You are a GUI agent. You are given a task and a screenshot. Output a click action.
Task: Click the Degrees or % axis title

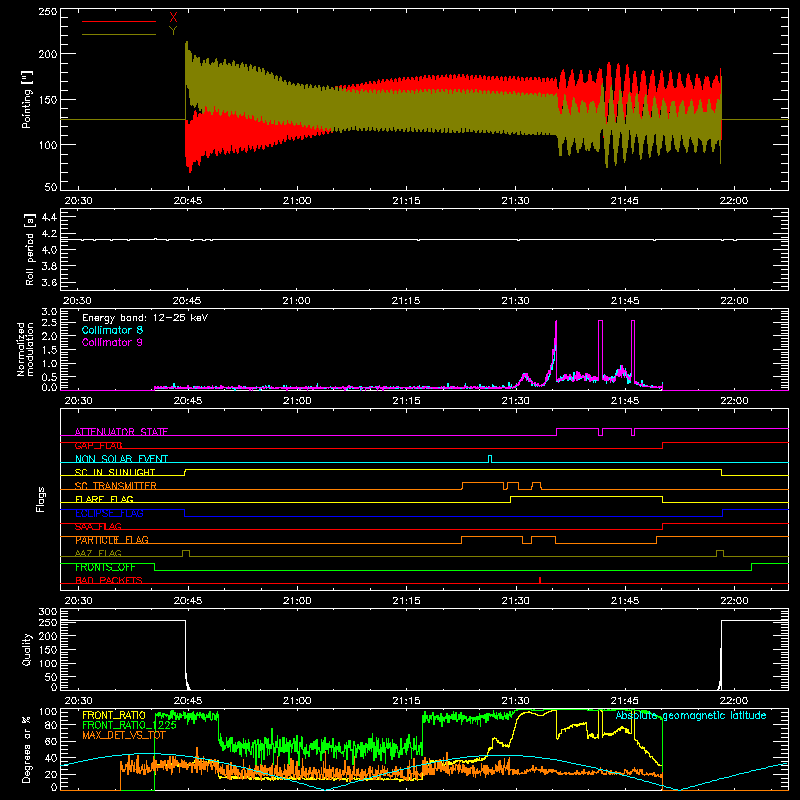[x=27, y=750]
